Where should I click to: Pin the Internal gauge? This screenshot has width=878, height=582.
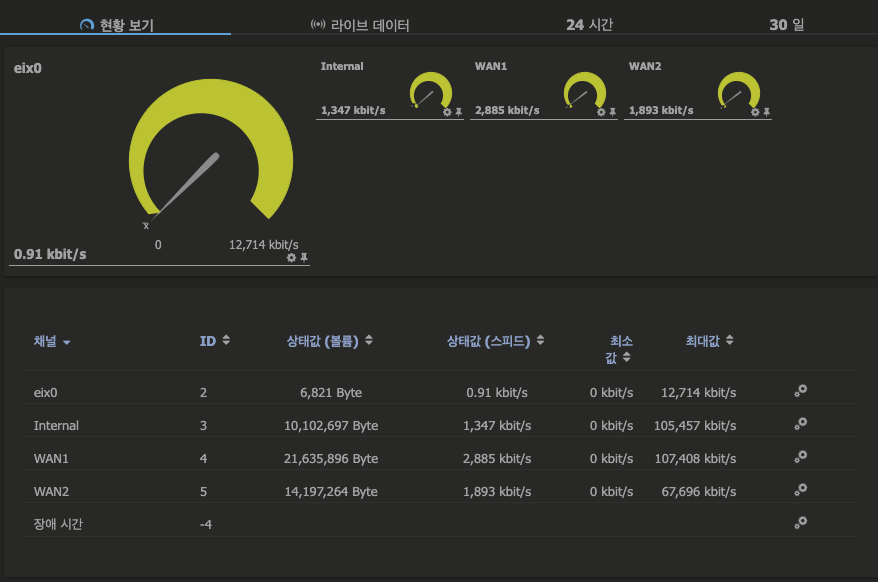tap(459, 112)
